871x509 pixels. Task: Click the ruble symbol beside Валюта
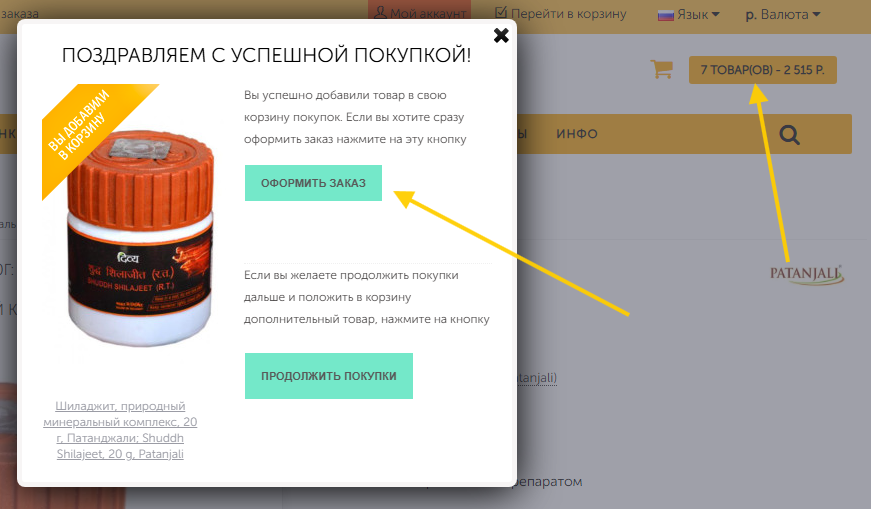(x=750, y=14)
